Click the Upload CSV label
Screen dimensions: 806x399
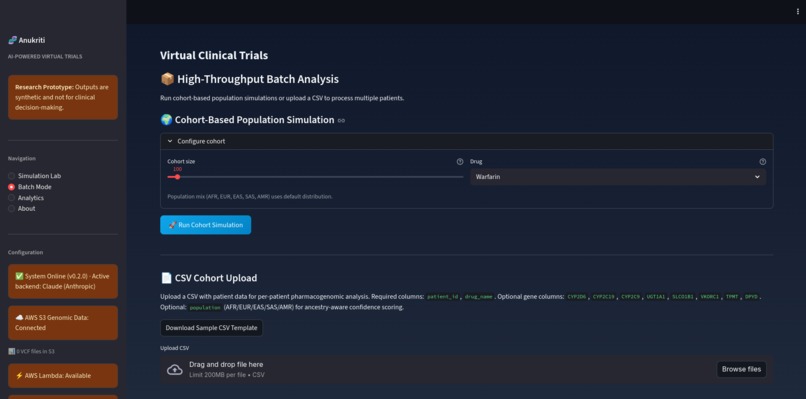click(x=175, y=348)
